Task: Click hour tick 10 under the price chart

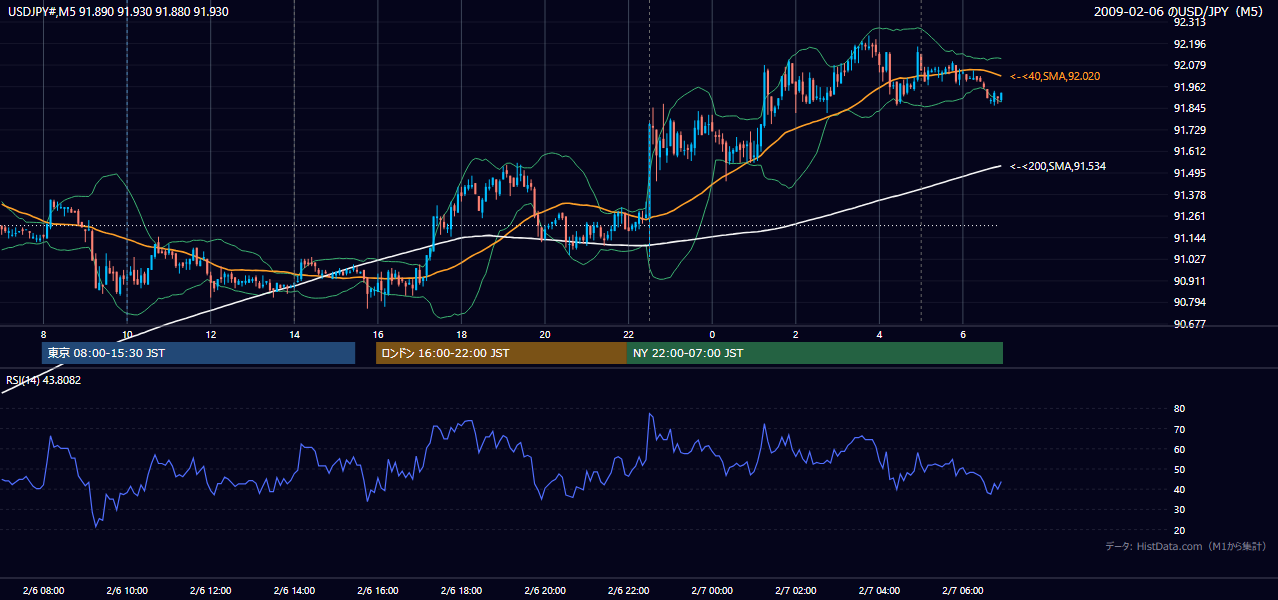Action: 126,334
